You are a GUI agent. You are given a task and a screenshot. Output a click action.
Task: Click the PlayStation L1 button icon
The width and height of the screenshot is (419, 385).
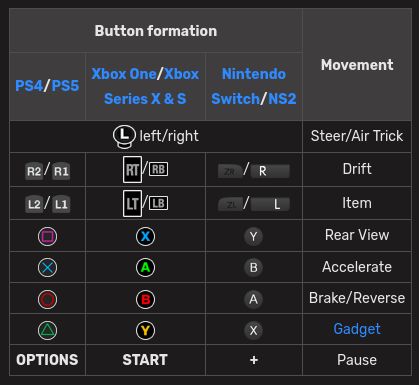[61, 204]
